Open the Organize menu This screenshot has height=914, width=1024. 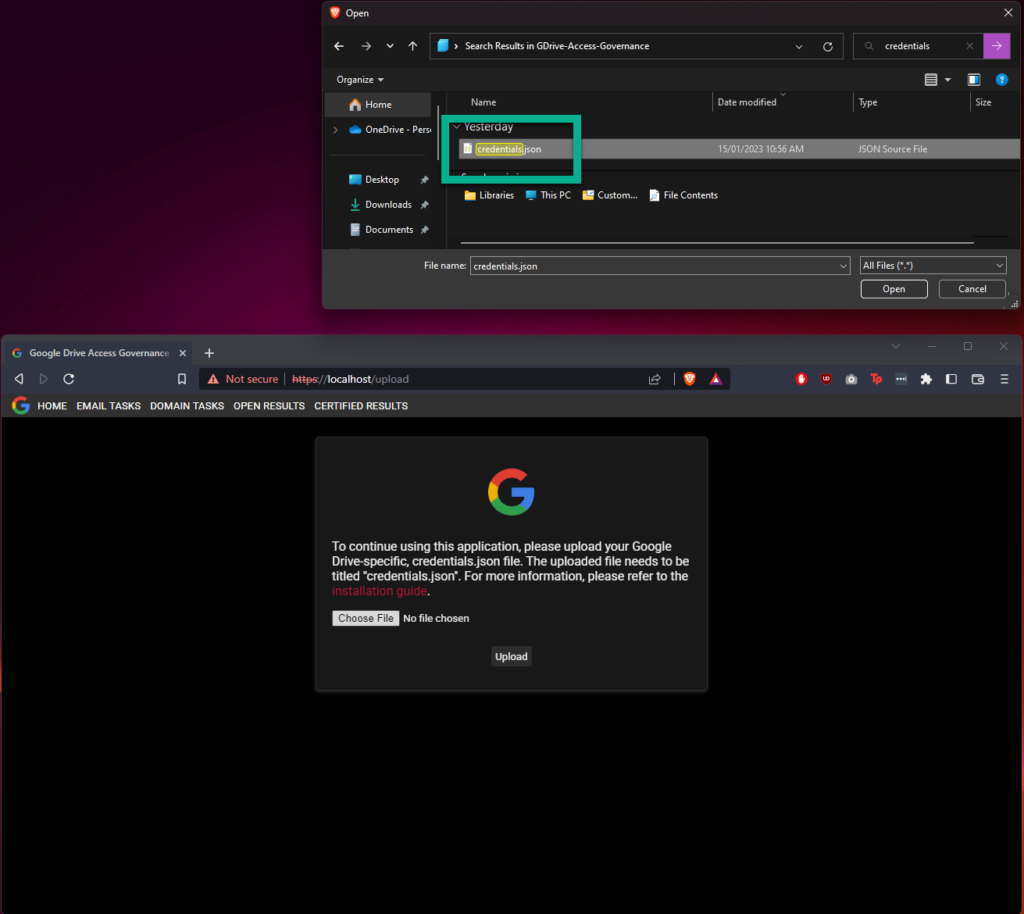point(360,80)
